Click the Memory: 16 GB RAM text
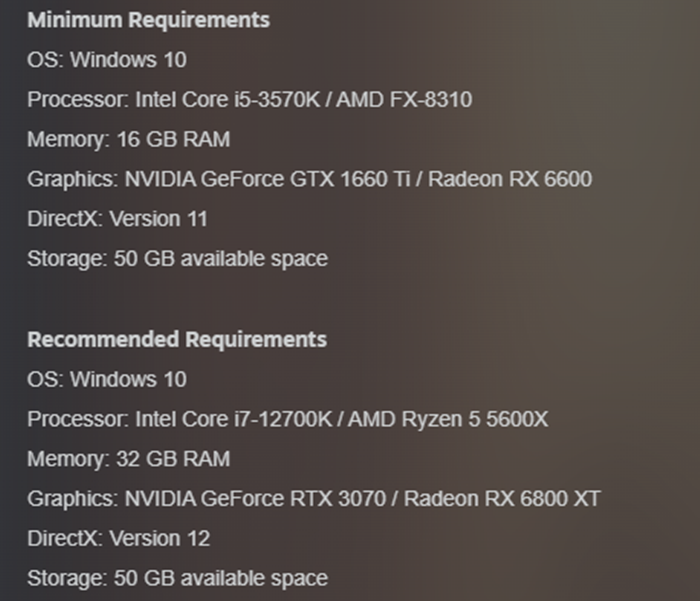This screenshot has height=601, width=700. (x=129, y=139)
